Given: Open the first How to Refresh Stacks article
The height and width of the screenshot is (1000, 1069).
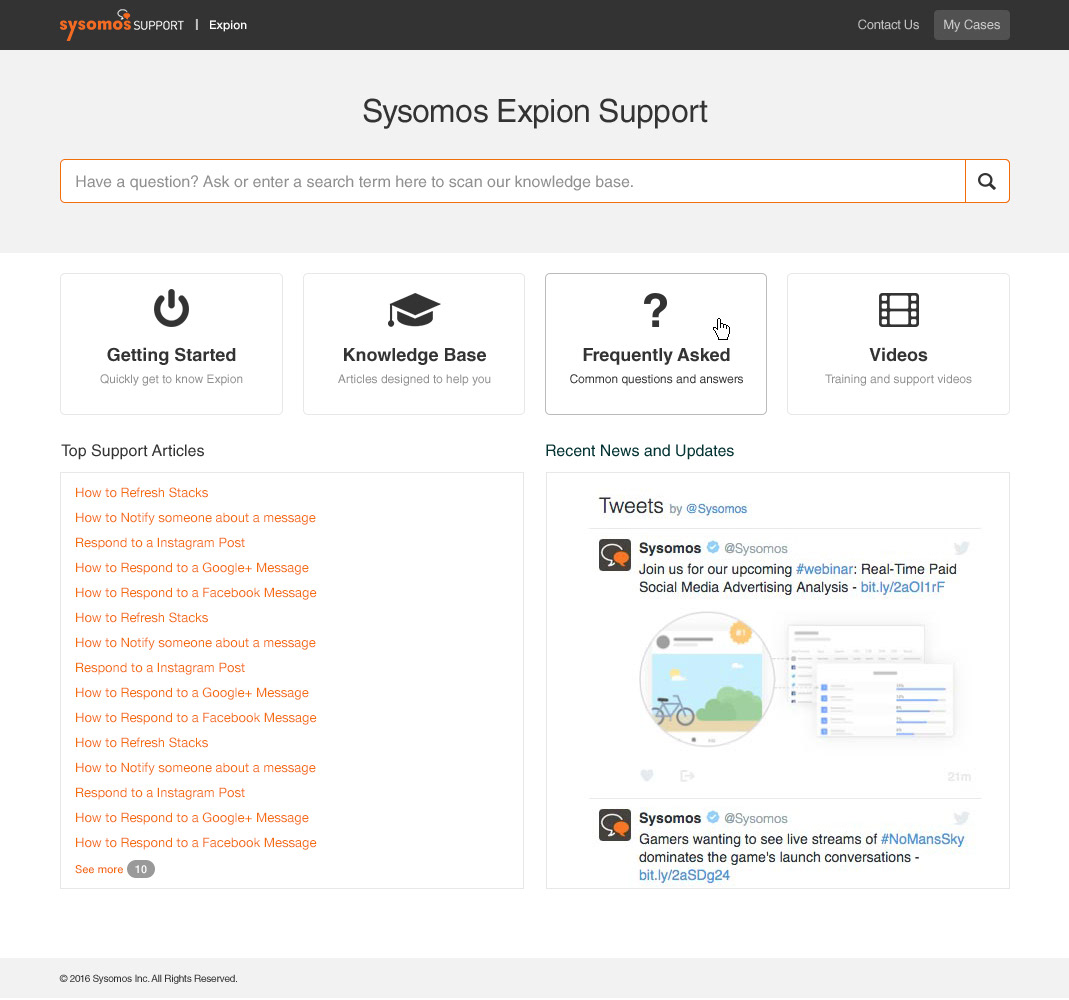Looking at the screenshot, I should tap(141, 493).
